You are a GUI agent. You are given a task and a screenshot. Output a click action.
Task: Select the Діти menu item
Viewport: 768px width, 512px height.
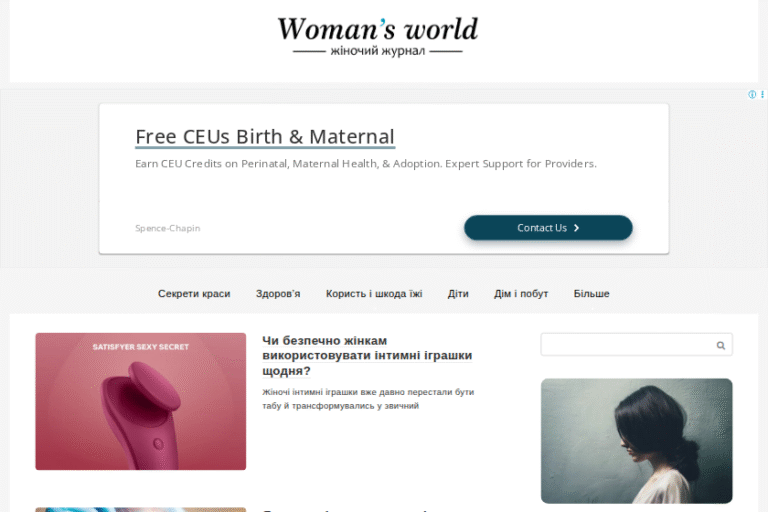[x=458, y=293]
